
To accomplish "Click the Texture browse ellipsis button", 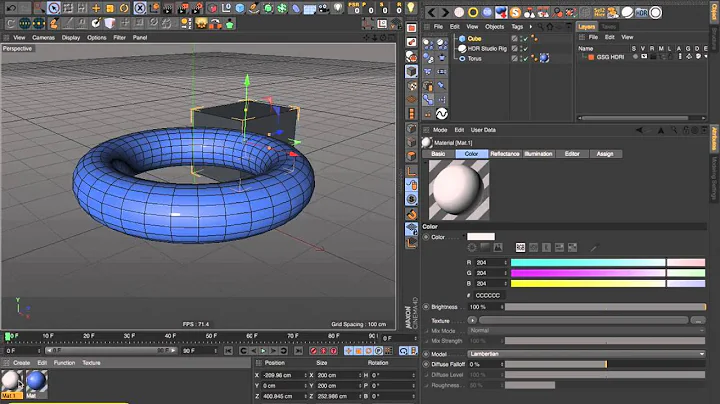I will [698, 320].
